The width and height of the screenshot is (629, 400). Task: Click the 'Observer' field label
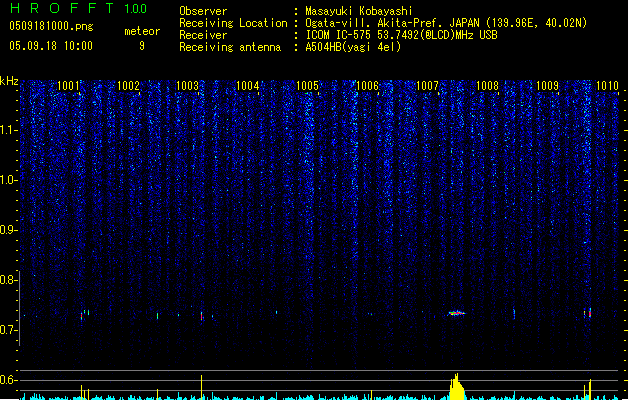203,11
